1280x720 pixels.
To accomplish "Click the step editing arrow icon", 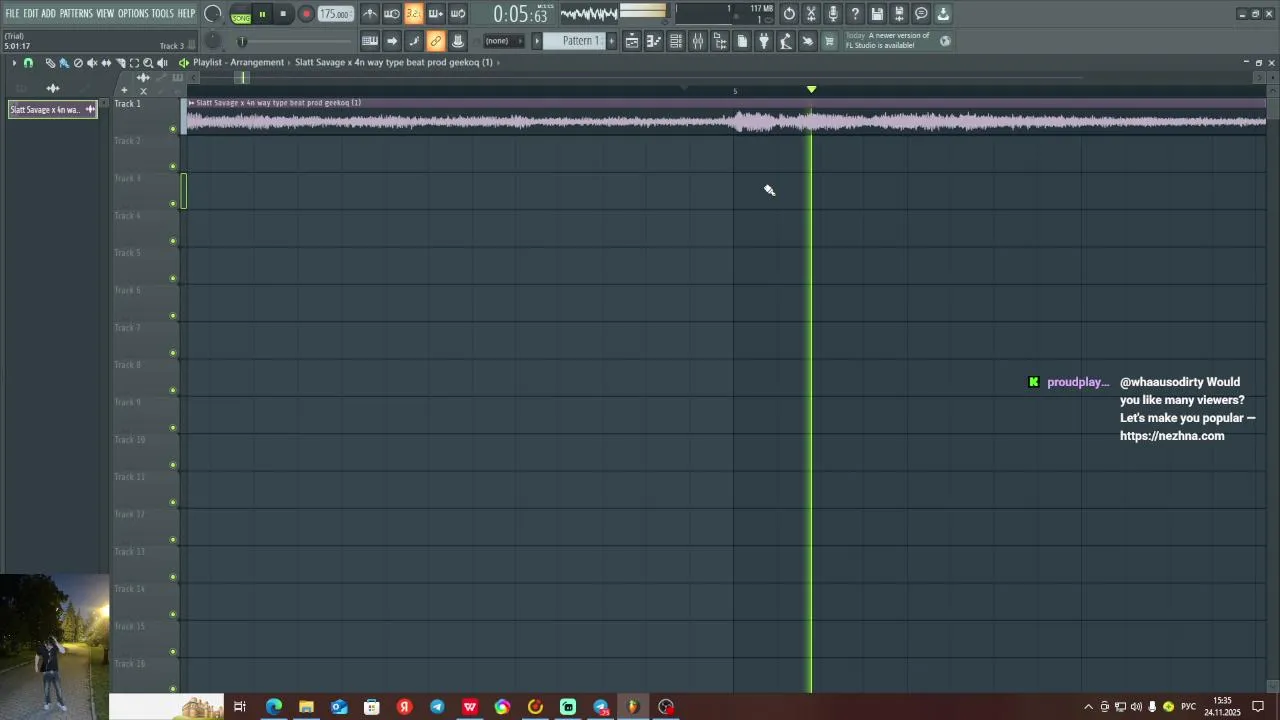I will pos(392,41).
